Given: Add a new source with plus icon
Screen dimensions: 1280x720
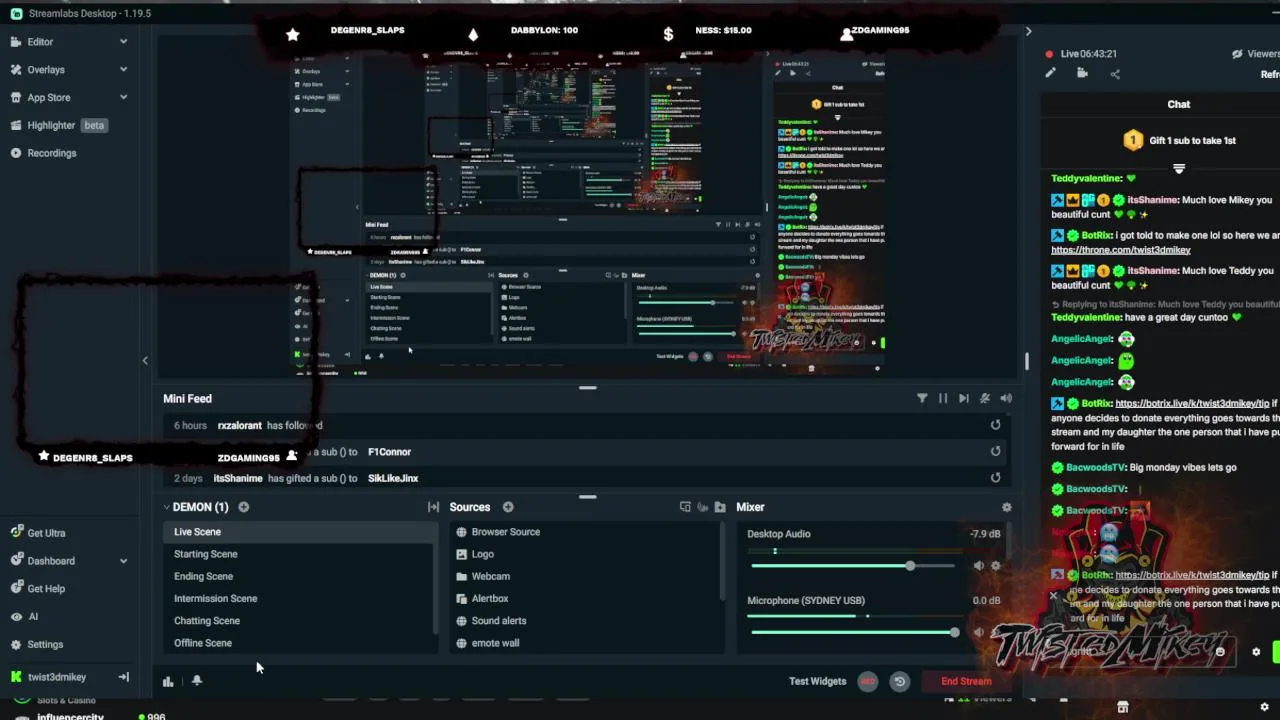Looking at the screenshot, I should tap(508, 507).
